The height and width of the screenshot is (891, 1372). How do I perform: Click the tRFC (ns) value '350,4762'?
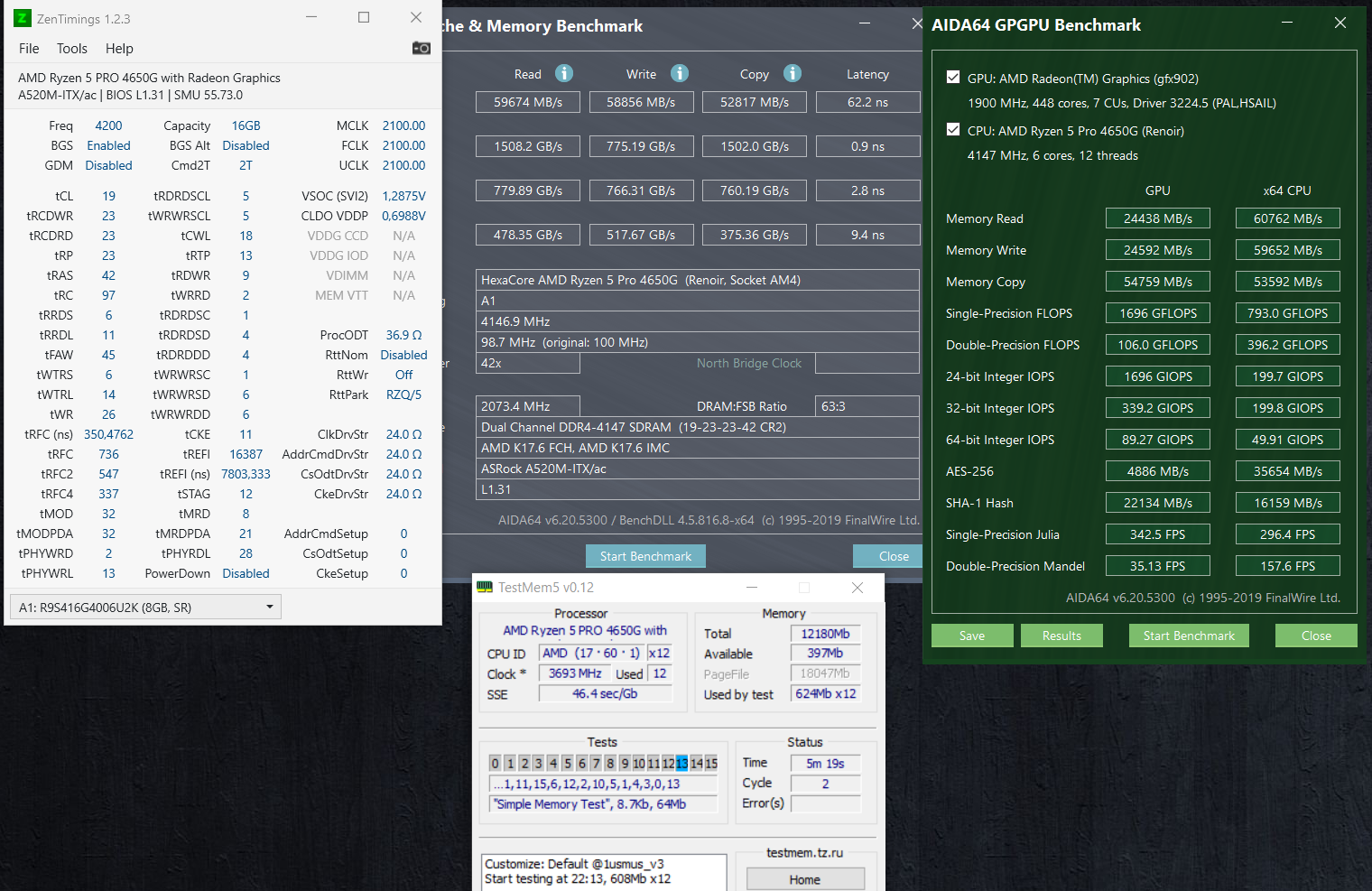(108, 434)
